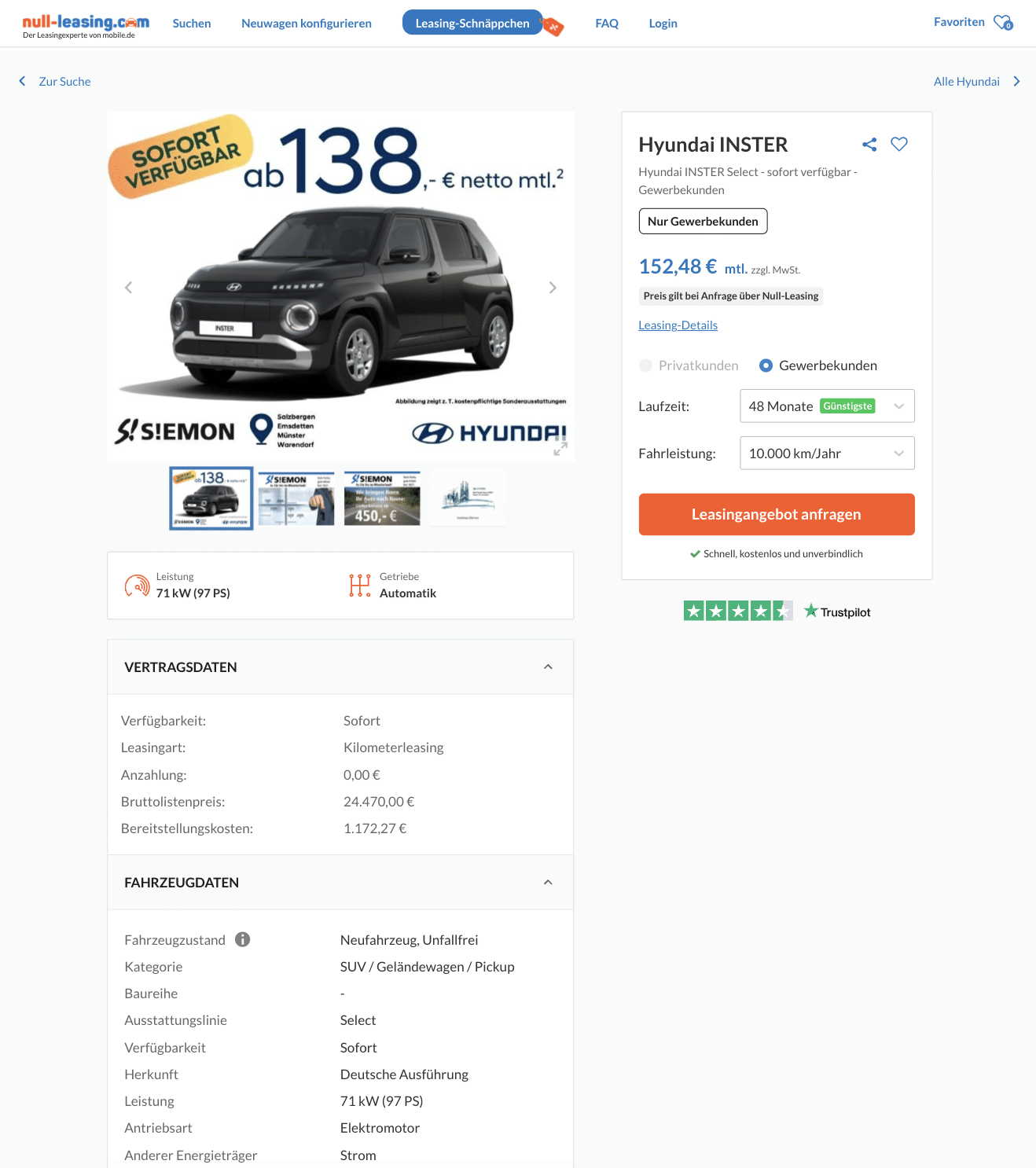Share the Hyundai INSTER offer
1036x1168 pixels.
[x=869, y=145]
